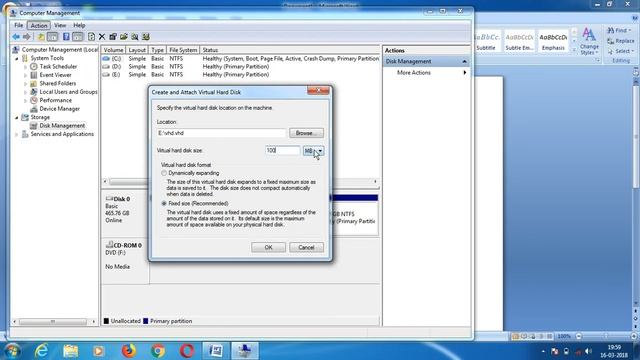Expand Local Users and Groups node

(x=26, y=92)
